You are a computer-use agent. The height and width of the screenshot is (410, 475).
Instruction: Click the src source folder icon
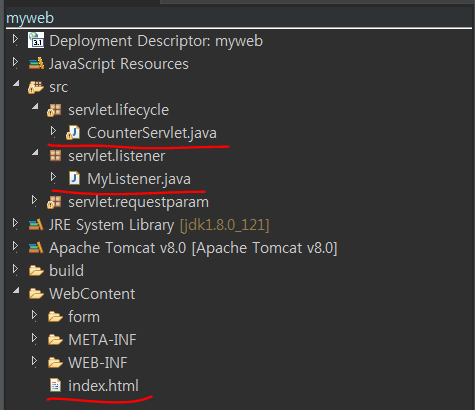coord(36,87)
